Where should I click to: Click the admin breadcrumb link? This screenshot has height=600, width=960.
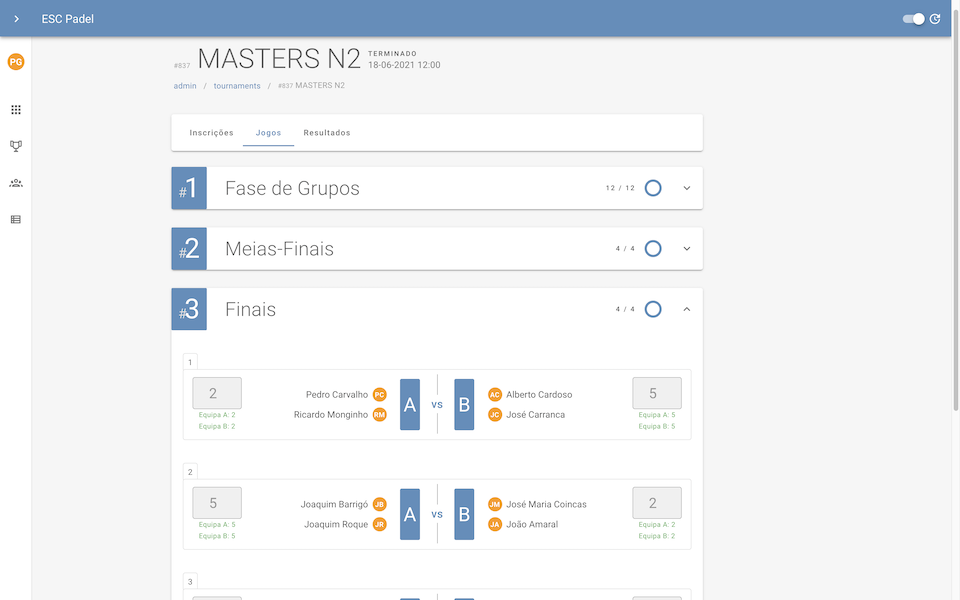(185, 86)
